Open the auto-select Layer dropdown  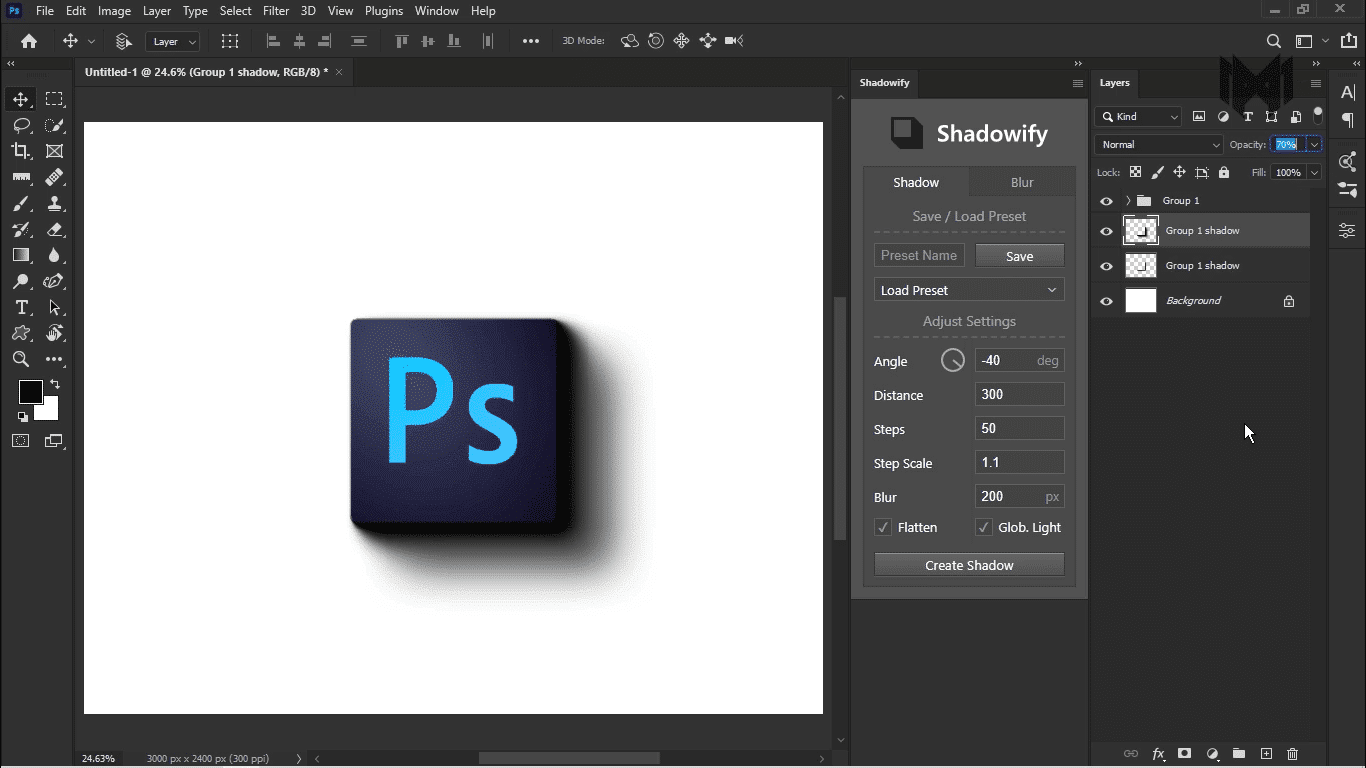[x=172, y=41]
